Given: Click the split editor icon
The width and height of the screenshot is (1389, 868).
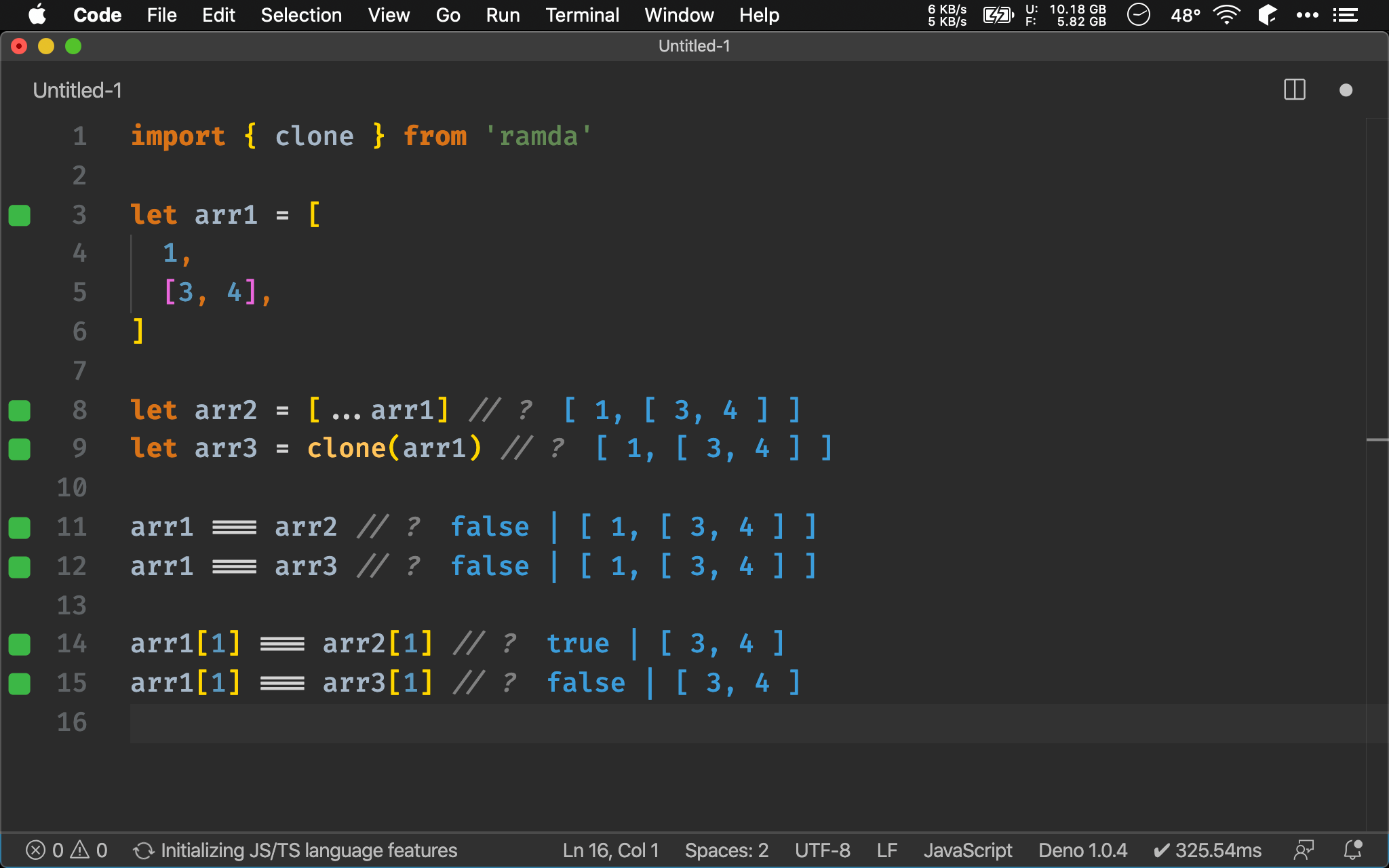Looking at the screenshot, I should coord(1295,90).
